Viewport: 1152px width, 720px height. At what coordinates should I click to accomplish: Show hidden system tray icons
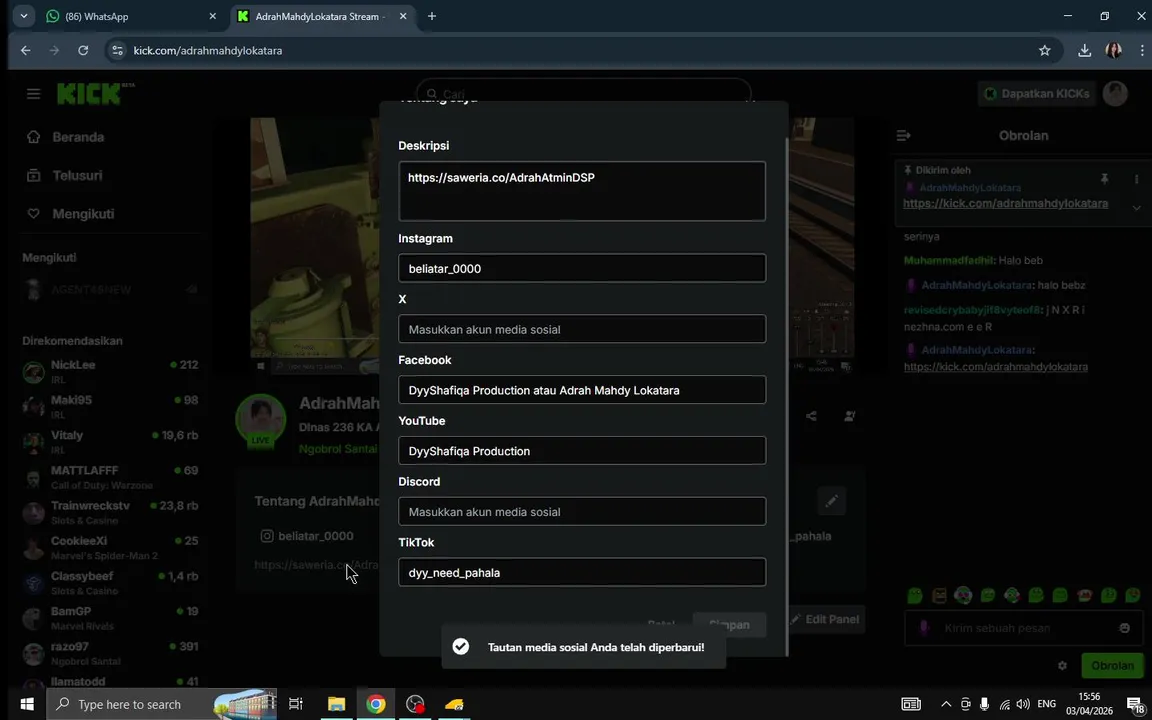(946, 705)
